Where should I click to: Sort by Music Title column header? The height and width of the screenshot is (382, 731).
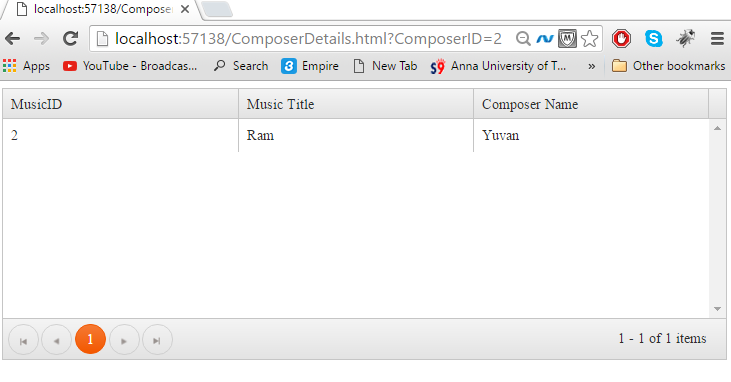click(x=356, y=104)
